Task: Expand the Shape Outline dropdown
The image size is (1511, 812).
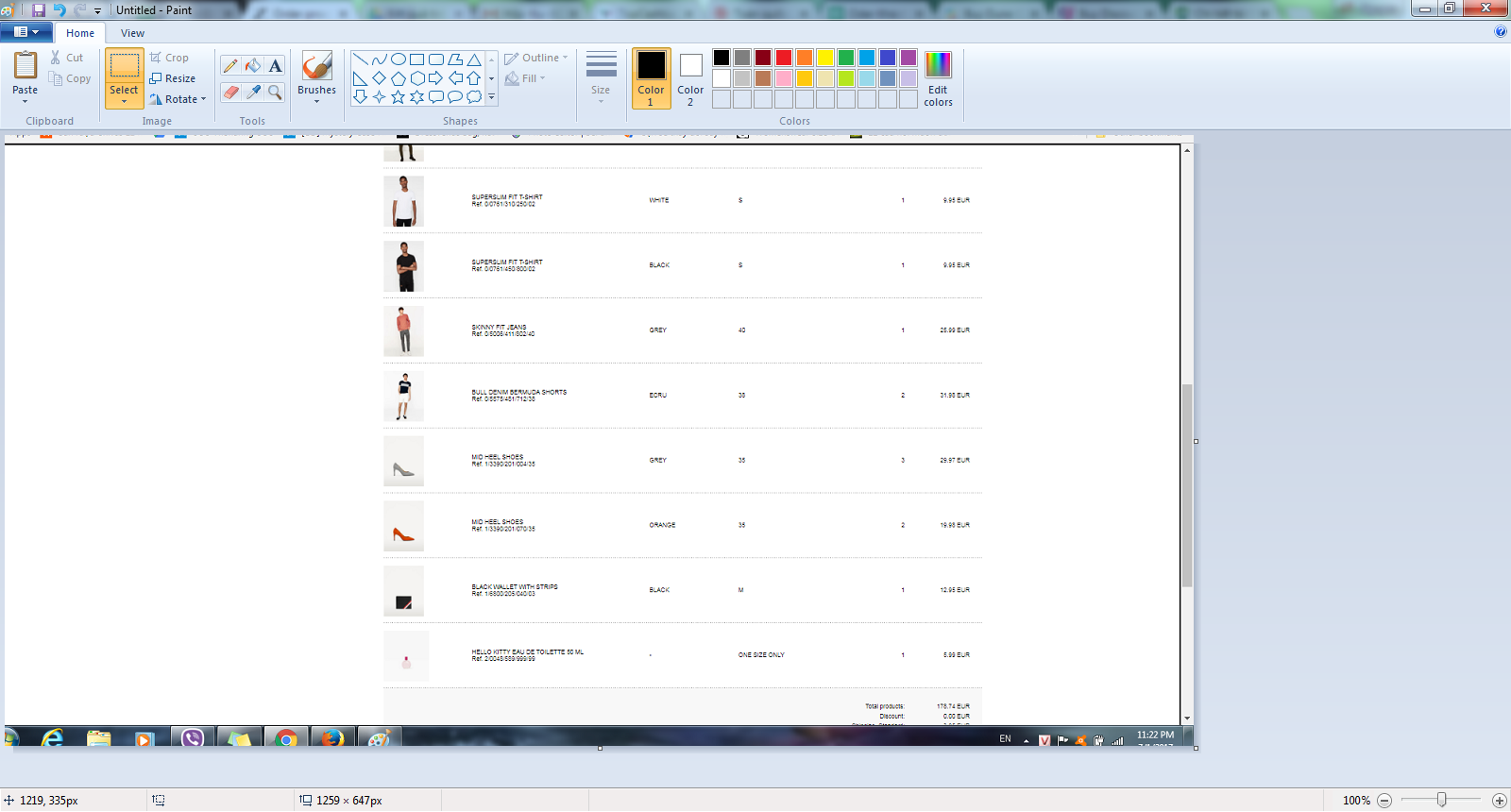Action: (536, 58)
